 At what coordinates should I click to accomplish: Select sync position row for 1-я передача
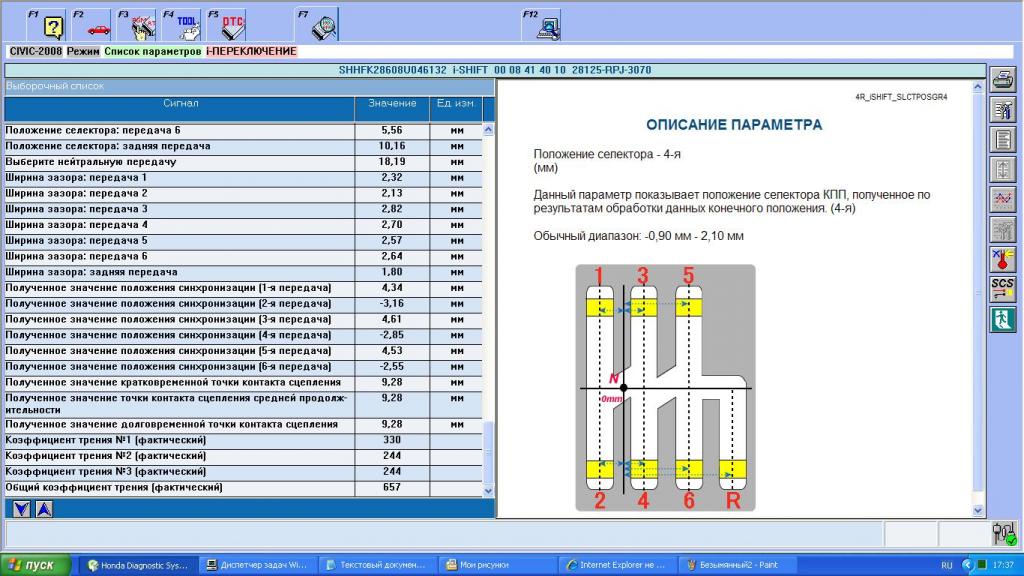coord(243,288)
